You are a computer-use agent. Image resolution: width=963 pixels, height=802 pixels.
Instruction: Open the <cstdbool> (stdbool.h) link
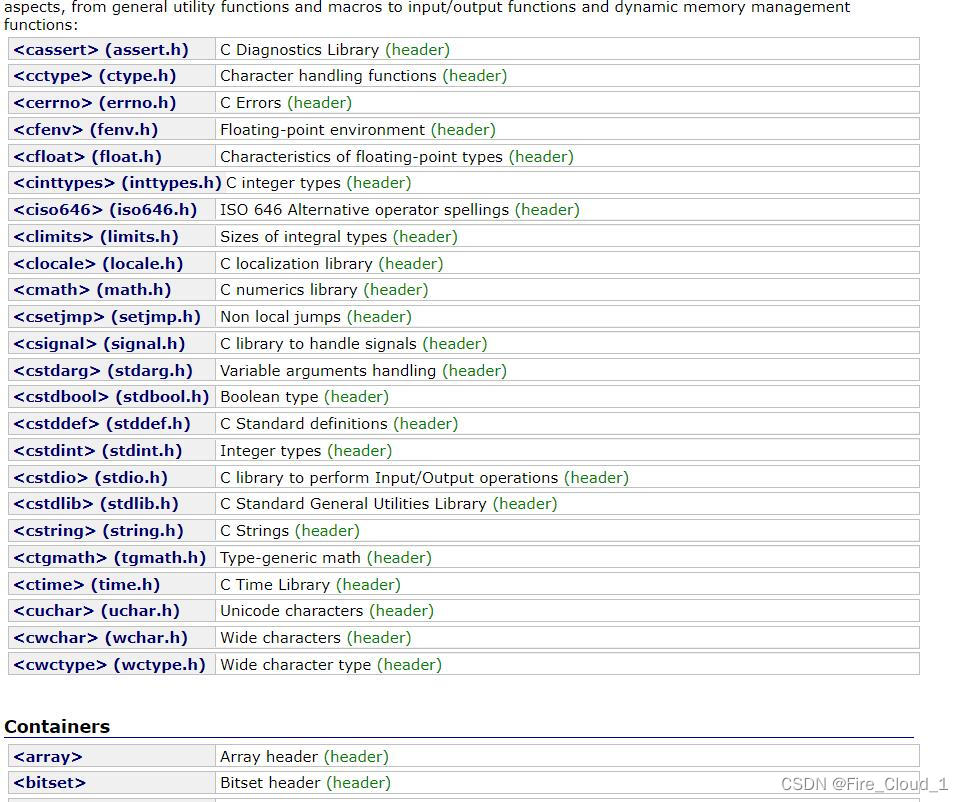111,397
